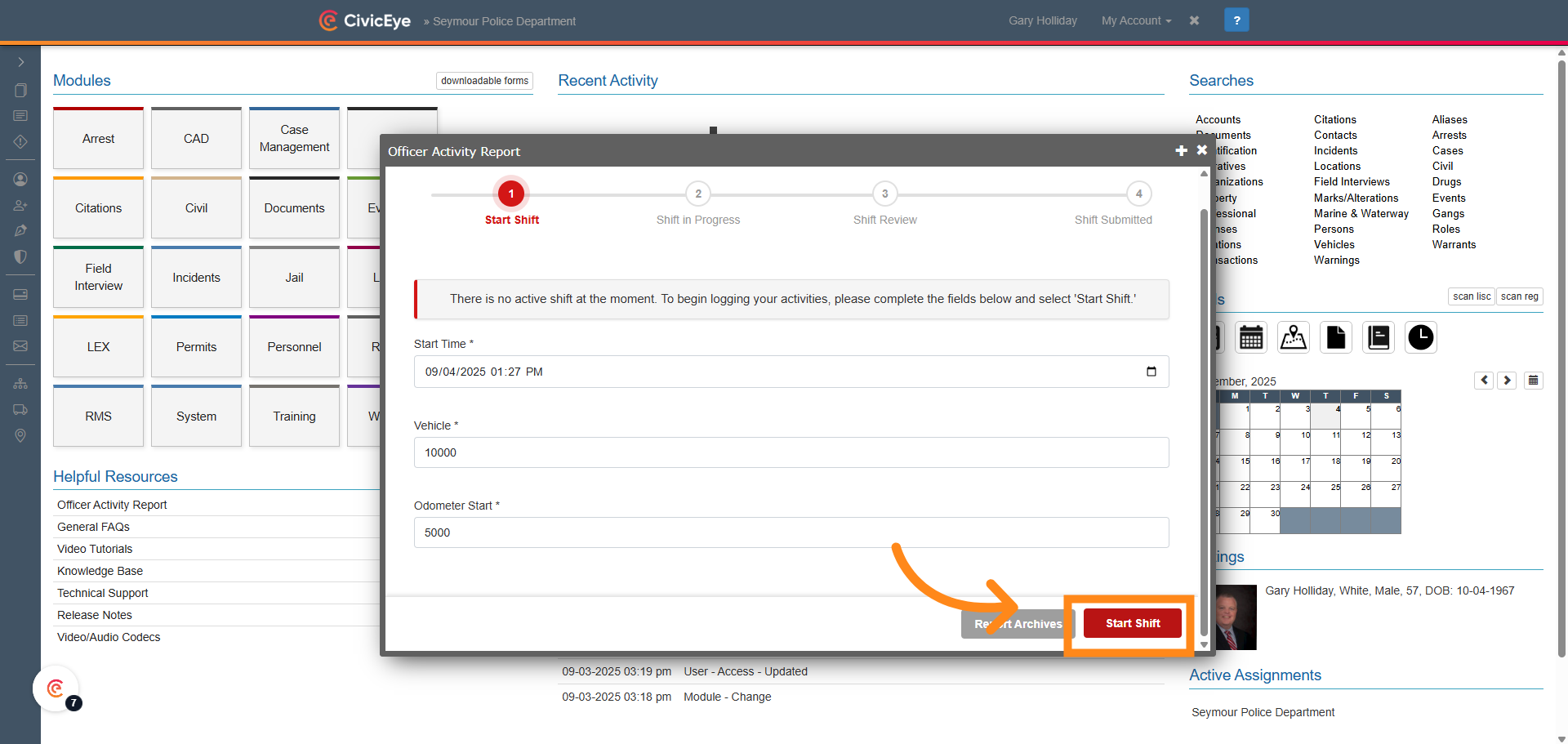Click the text card icon in left sidebar

[20, 116]
